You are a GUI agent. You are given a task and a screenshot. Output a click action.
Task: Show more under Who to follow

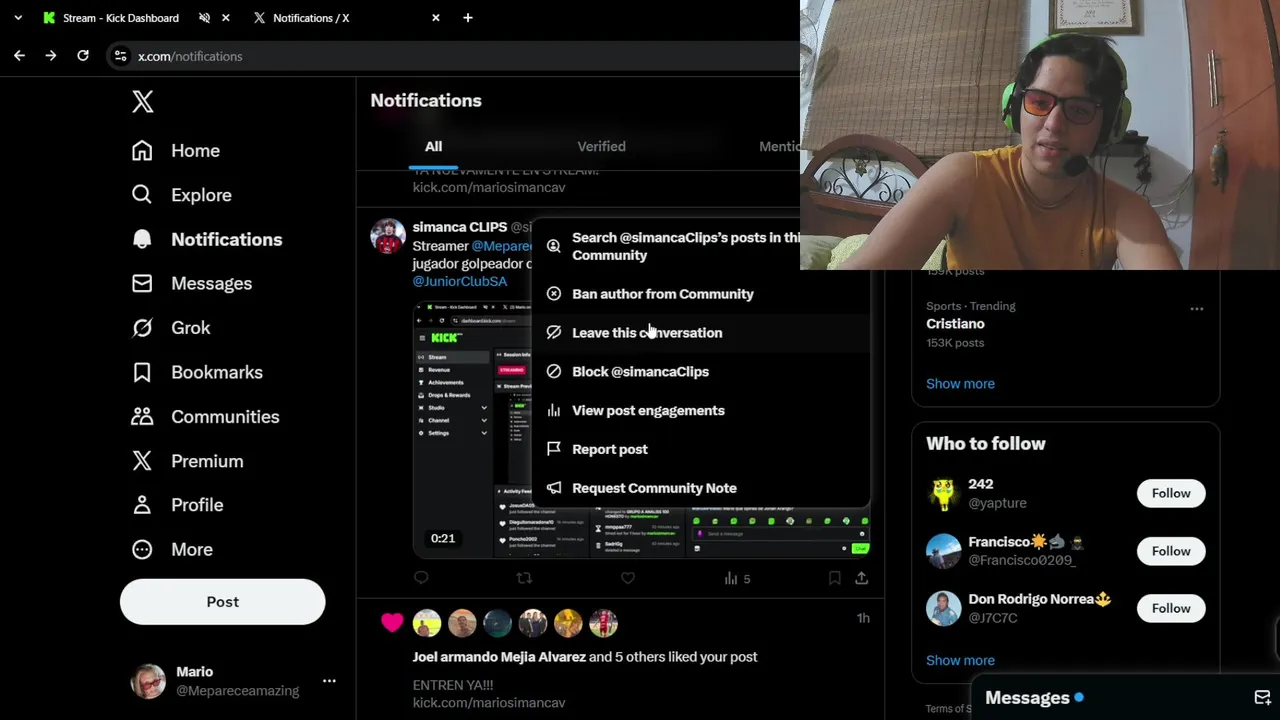[x=960, y=661]
